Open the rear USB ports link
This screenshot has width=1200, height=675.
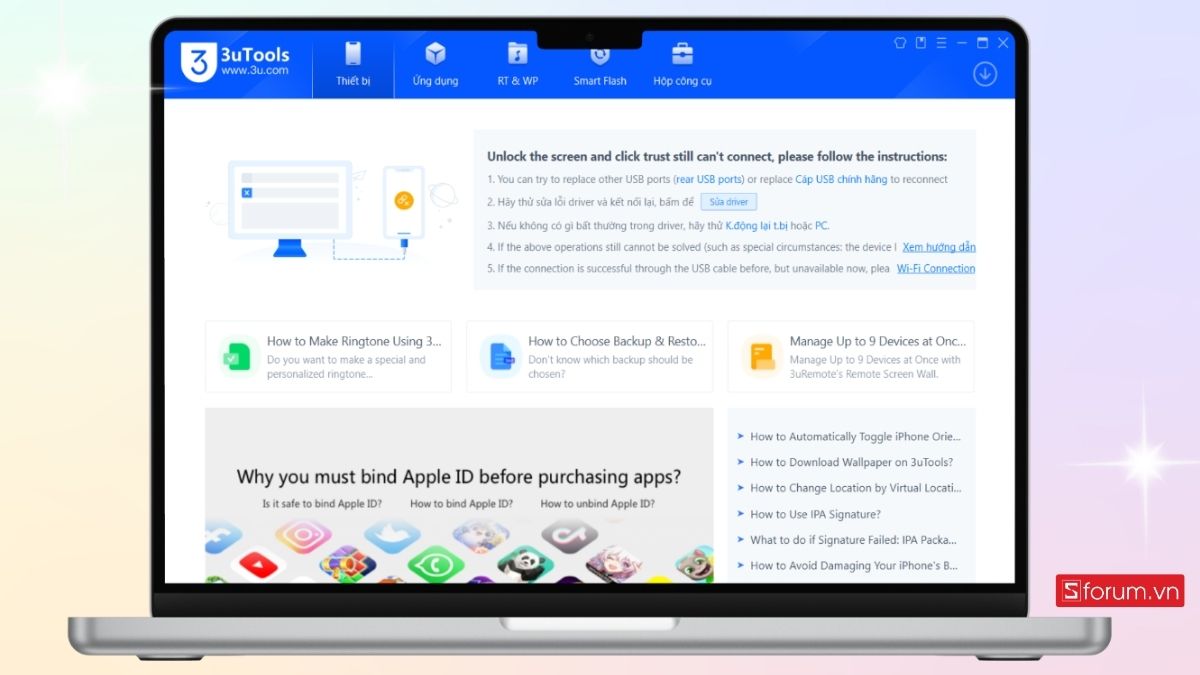point(709,180)
